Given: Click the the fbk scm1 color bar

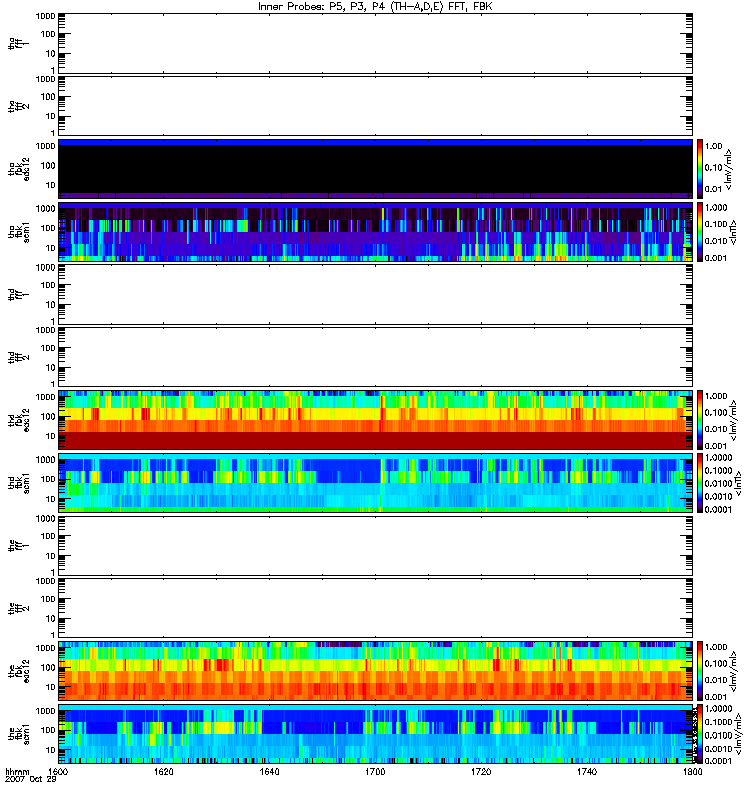Looking at the screenshot, I should coord(700,734).
